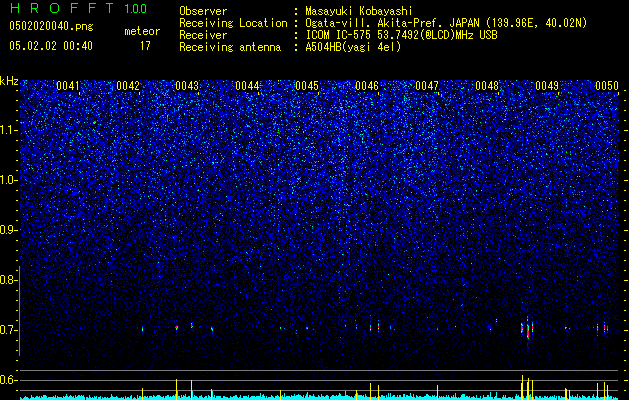Image resolution: width=629 pixels, height=400 pixels.
Task: Click the time marker 0043
Action: point(187,86)
